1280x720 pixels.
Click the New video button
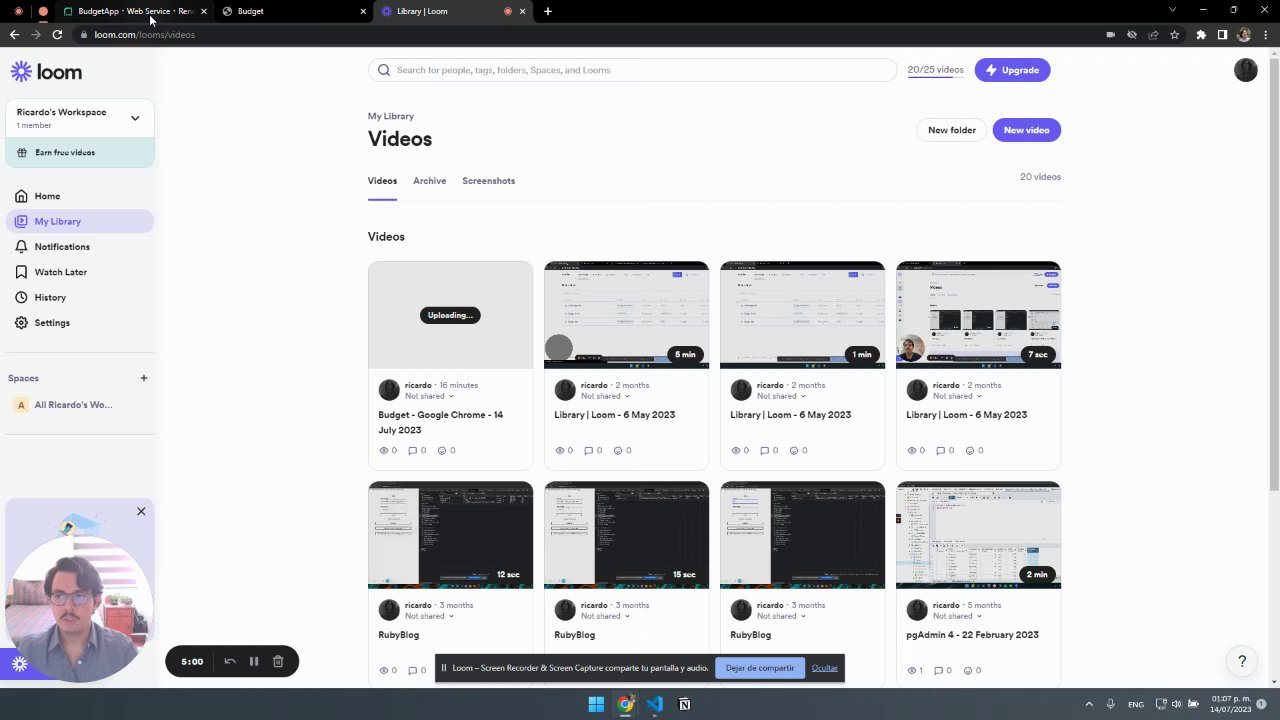click(x=1026, y=130)
